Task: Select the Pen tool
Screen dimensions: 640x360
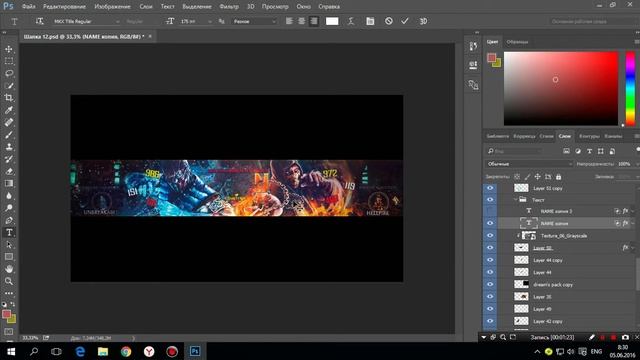Action: pos(9,220)
